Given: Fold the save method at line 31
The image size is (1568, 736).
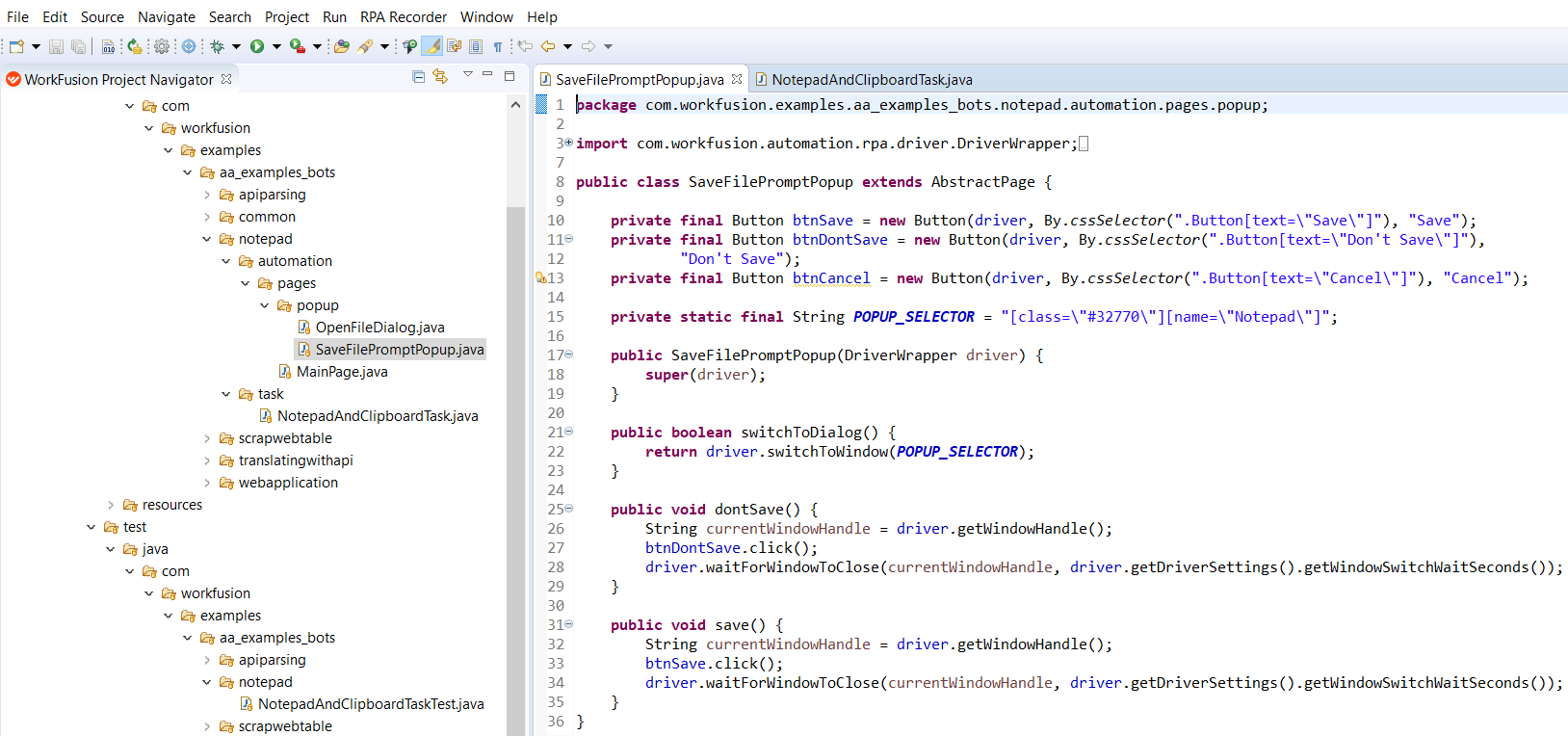Looking at the screenshot, I should click(568, 624).
